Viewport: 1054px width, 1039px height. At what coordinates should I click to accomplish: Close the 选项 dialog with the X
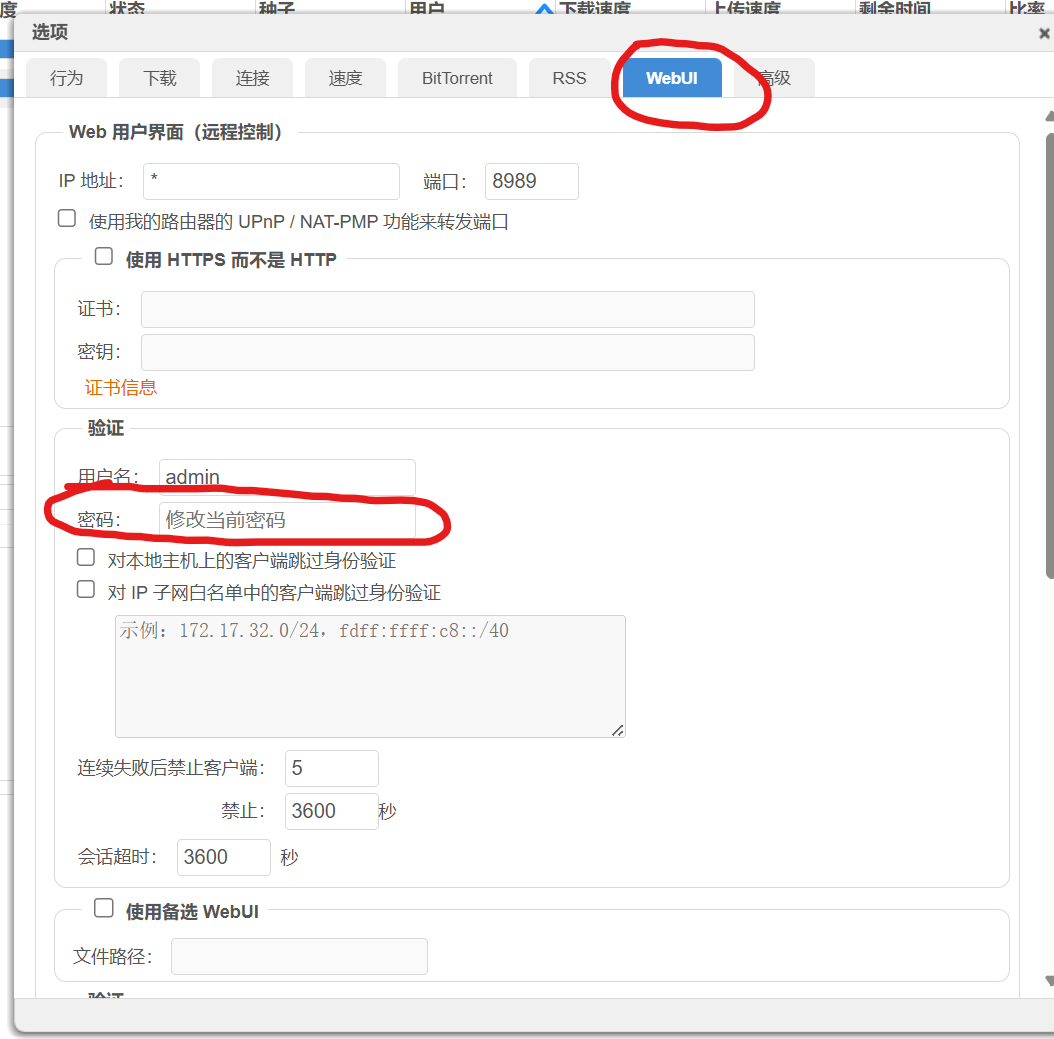point(1044,33)
